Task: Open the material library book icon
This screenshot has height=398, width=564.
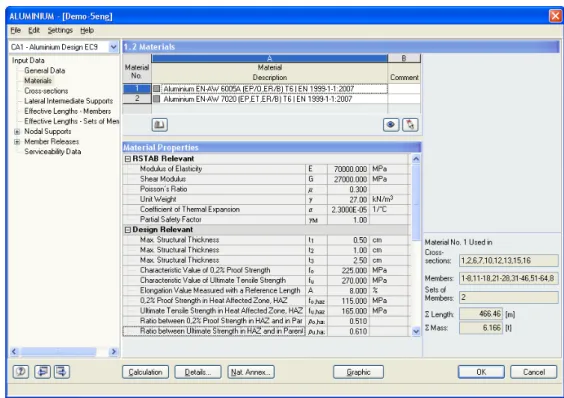Action: [x=159, y=125]
